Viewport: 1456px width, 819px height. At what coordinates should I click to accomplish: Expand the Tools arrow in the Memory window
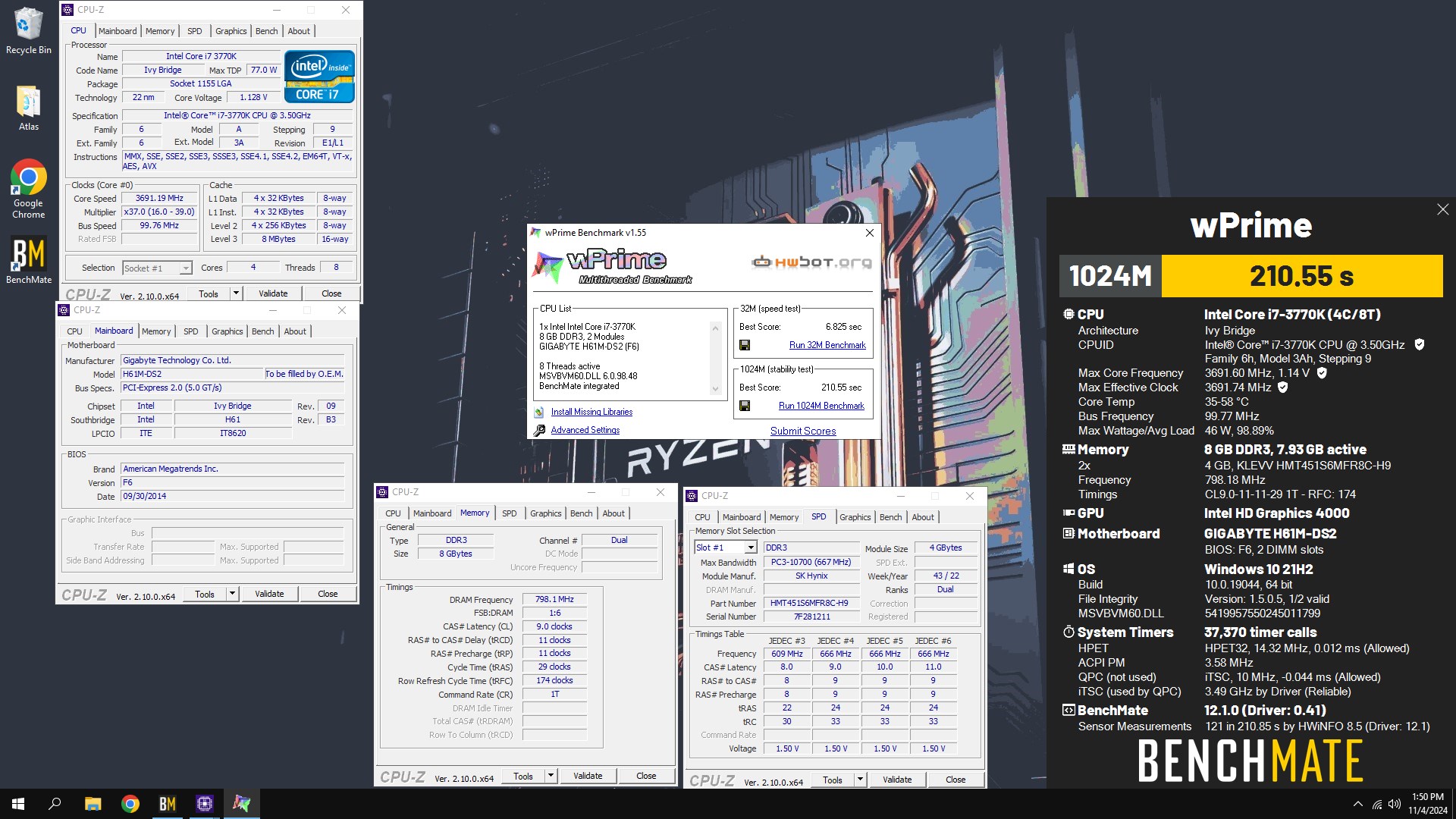pyautogui.click(x=551, y=776)
